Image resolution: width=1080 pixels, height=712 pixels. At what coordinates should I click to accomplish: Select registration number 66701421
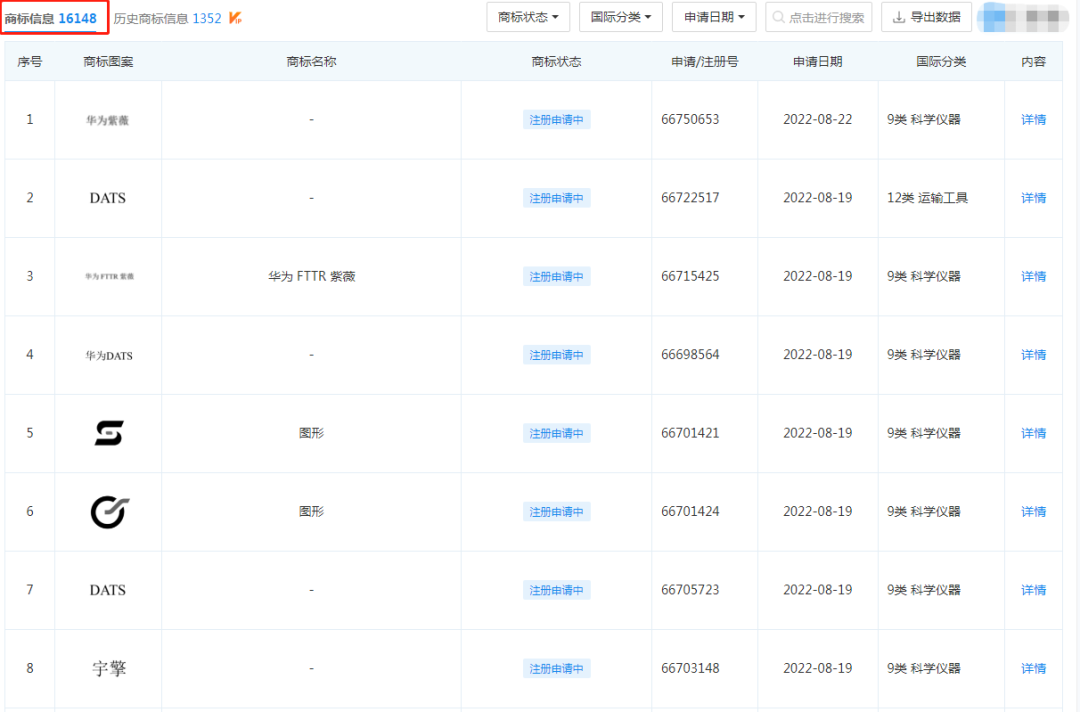point(690,433)
